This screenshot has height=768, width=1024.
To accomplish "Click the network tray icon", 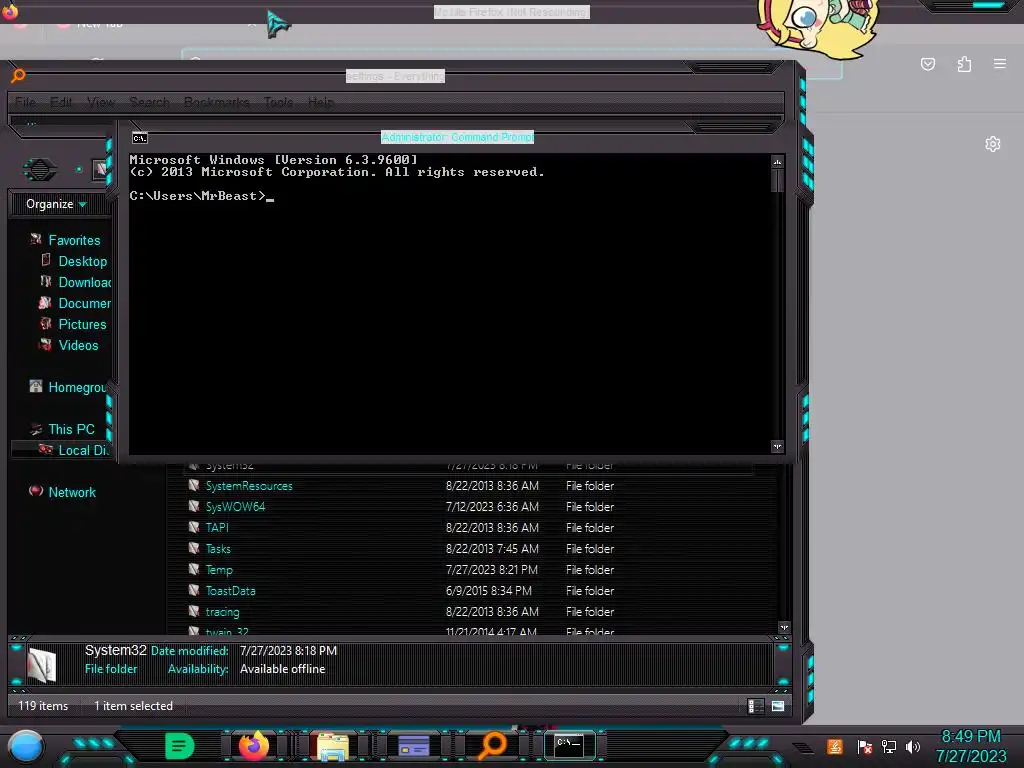I will pyautogui.click(x=889, y=746).
